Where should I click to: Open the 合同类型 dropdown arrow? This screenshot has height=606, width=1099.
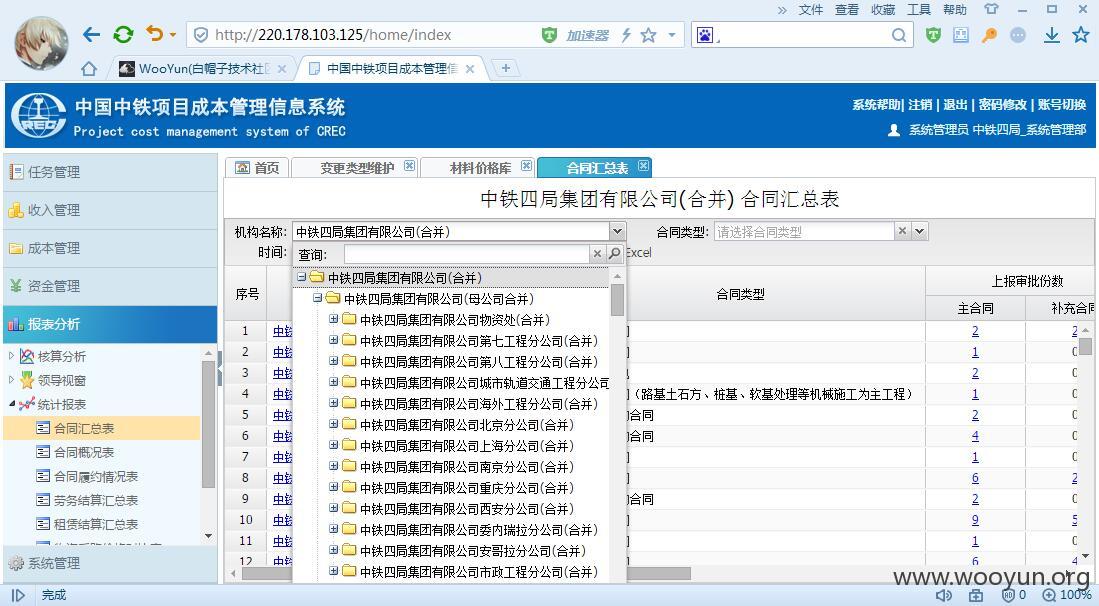920,231
